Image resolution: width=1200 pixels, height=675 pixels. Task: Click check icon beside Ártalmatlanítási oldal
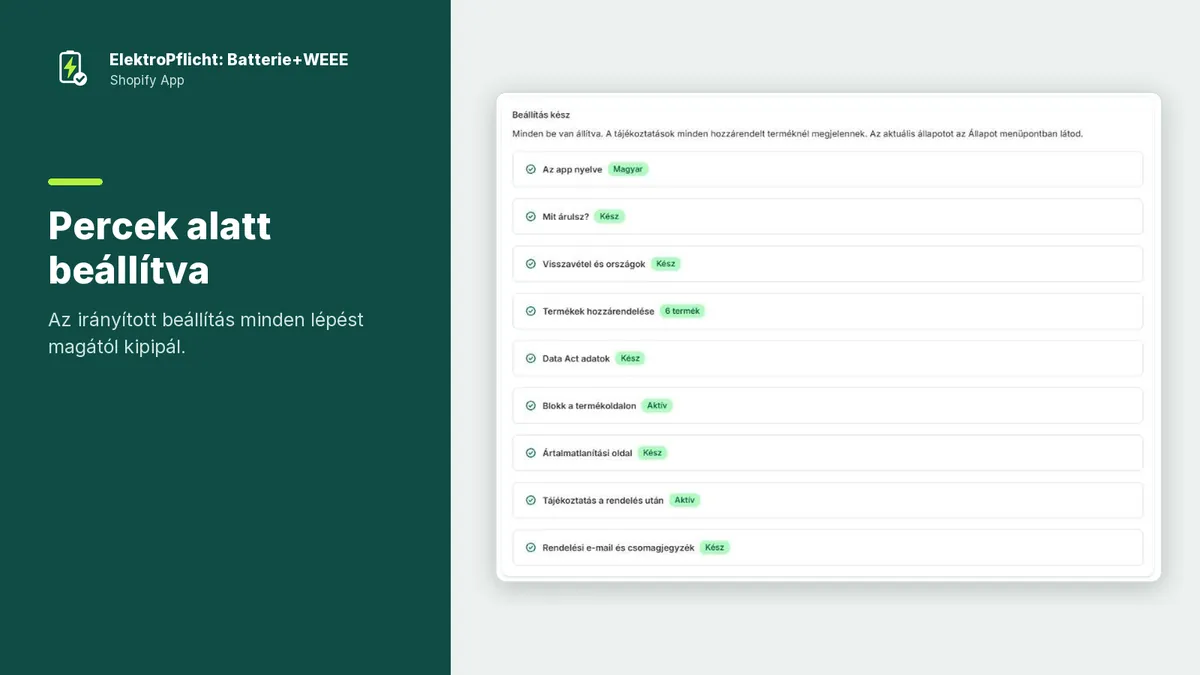pyautogui.click(x=531, y=453)
